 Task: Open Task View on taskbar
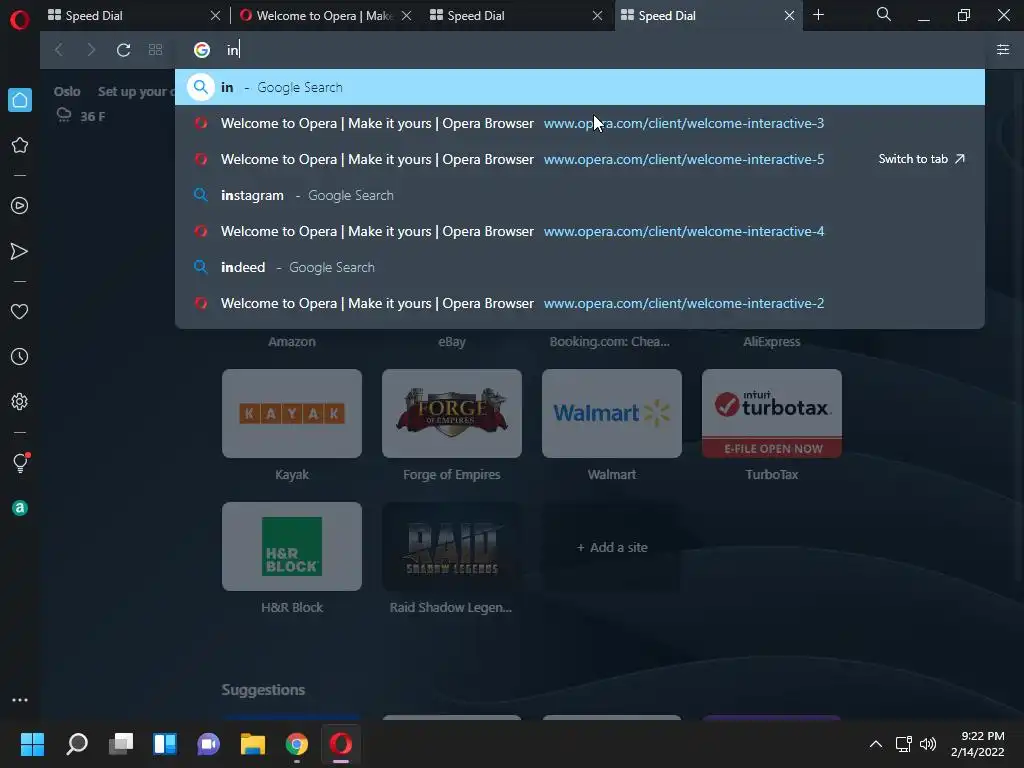click(x=121, y=744)
